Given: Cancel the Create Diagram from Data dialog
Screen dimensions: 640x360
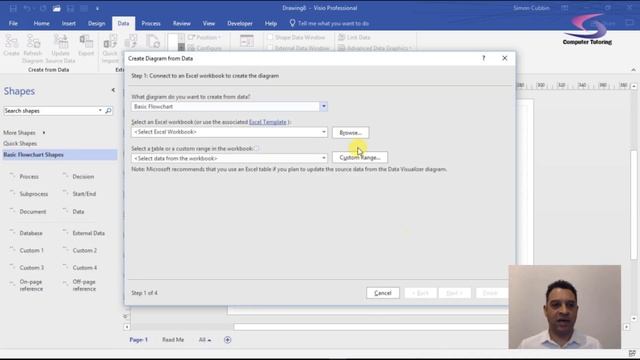Looking at the screenshot, I should (x=383, y=293).
